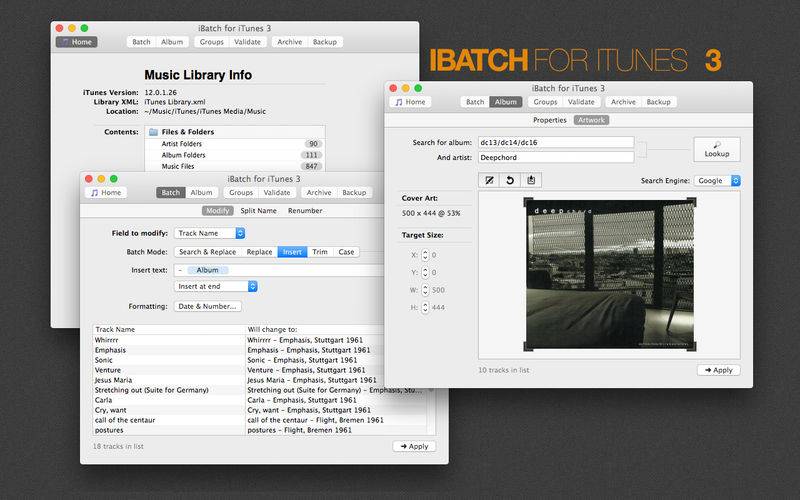Open Validate tab in the Music Library Info window
Screen dimensions: 800x500
click(247, 42)
